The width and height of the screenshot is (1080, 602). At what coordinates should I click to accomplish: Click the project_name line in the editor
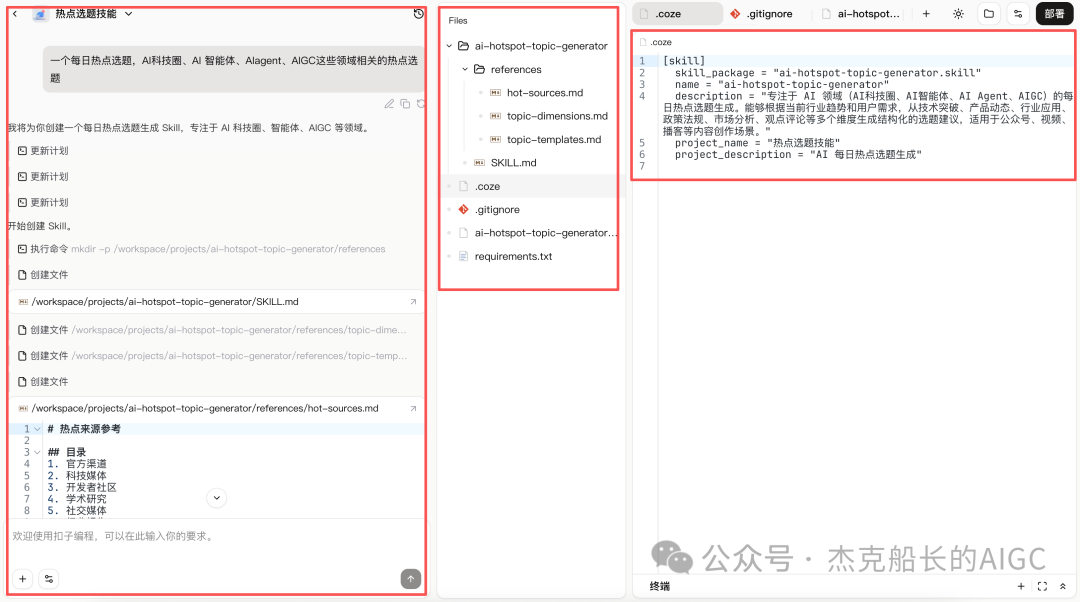click(x=757, y=143)
